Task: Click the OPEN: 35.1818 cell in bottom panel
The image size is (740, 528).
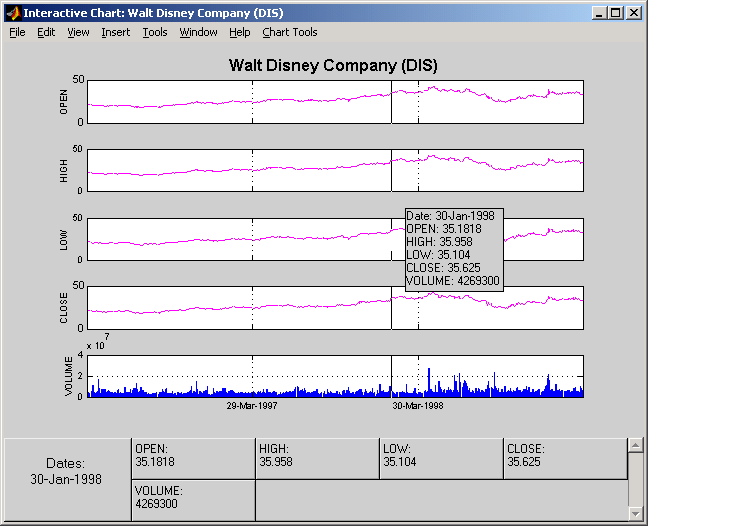Action: pos(193,459)
